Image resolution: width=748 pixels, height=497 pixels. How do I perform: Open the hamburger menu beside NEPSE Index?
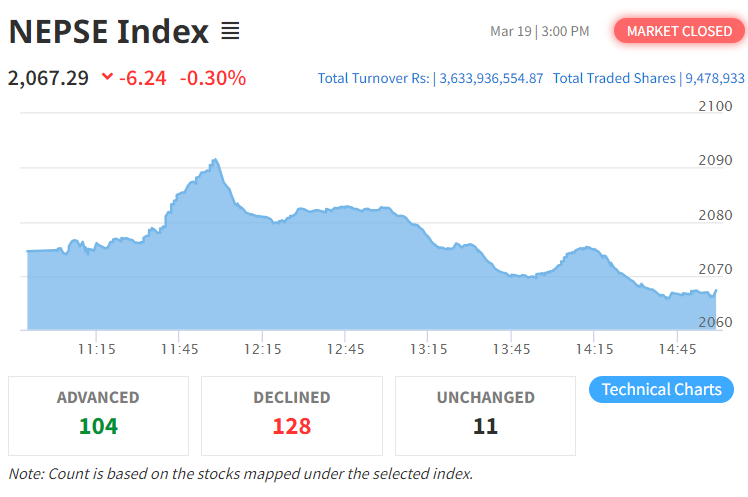click(230, 31)
